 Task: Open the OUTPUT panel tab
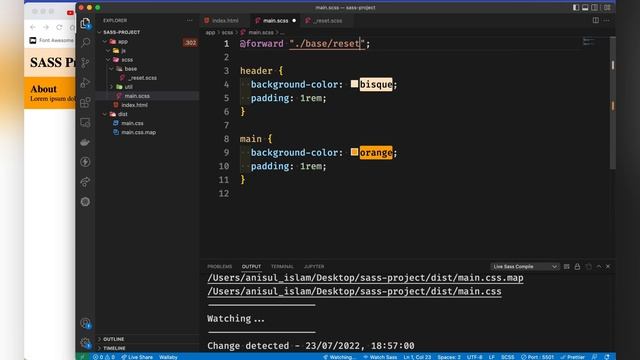coord(251,267)
